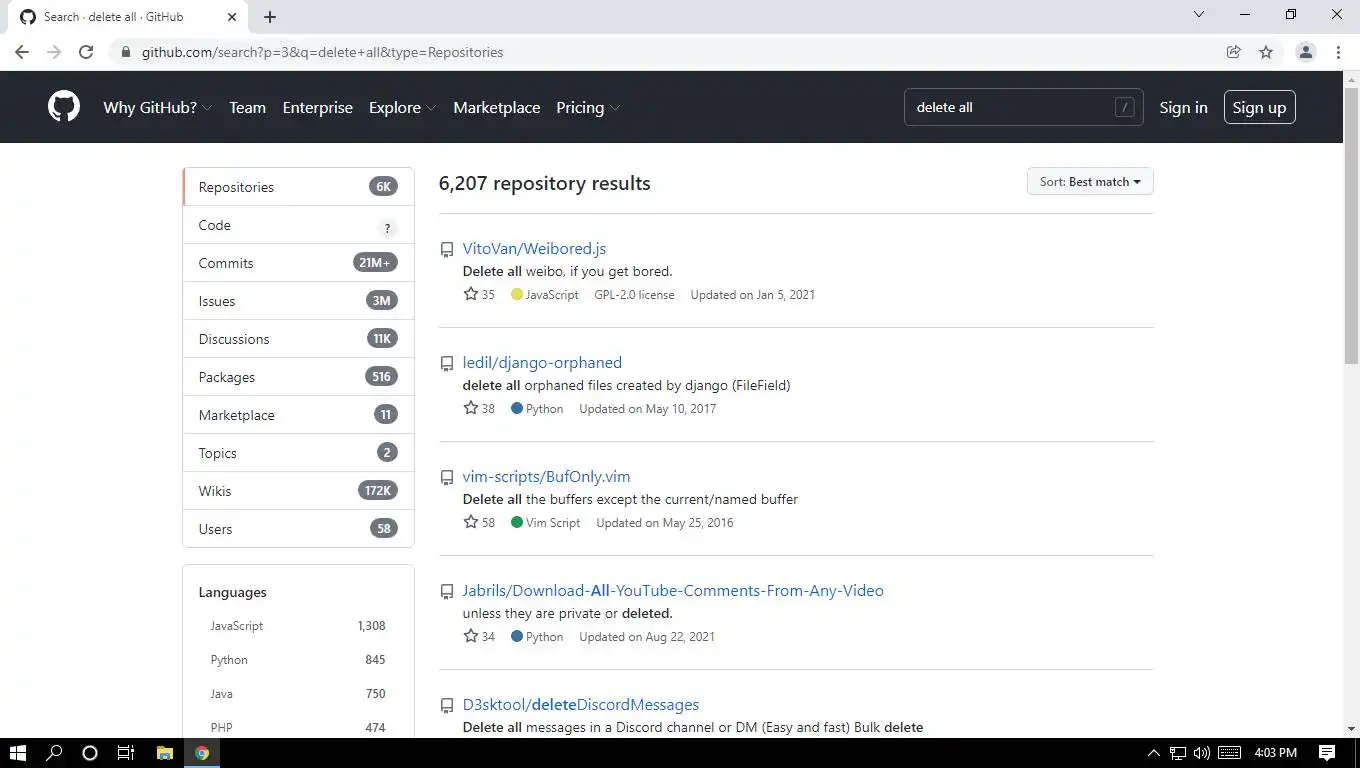Bookmark page with the star icon

coord(1266,52)
